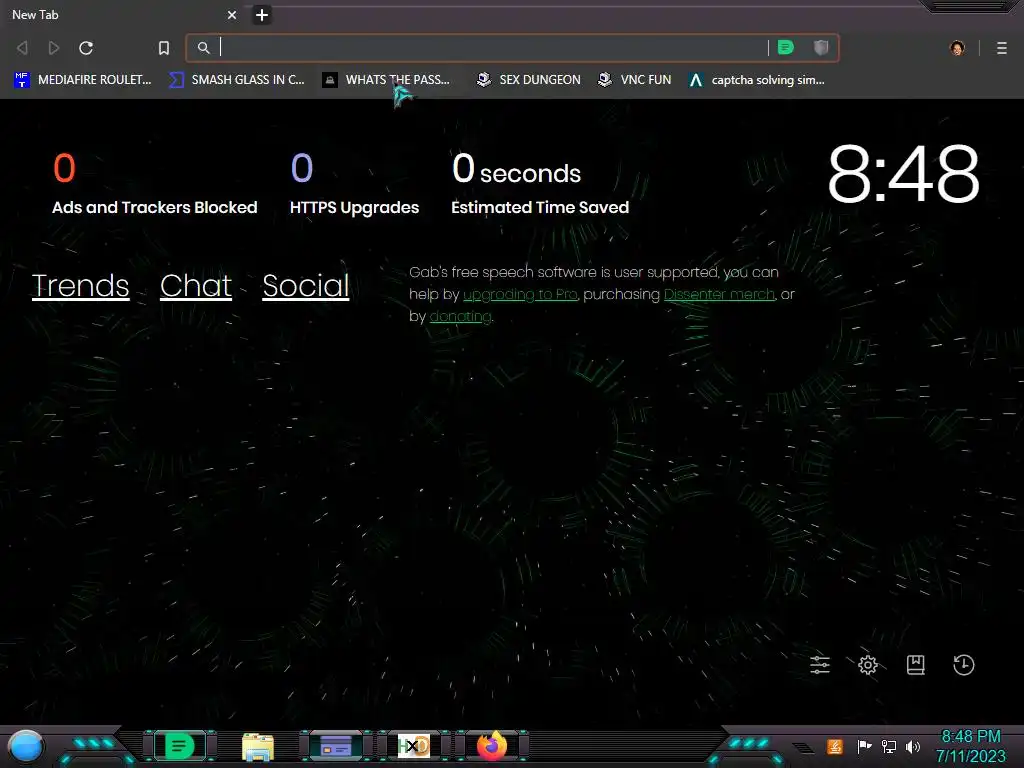
Task: Open the user profile avatar
Action: pos(957,48)
